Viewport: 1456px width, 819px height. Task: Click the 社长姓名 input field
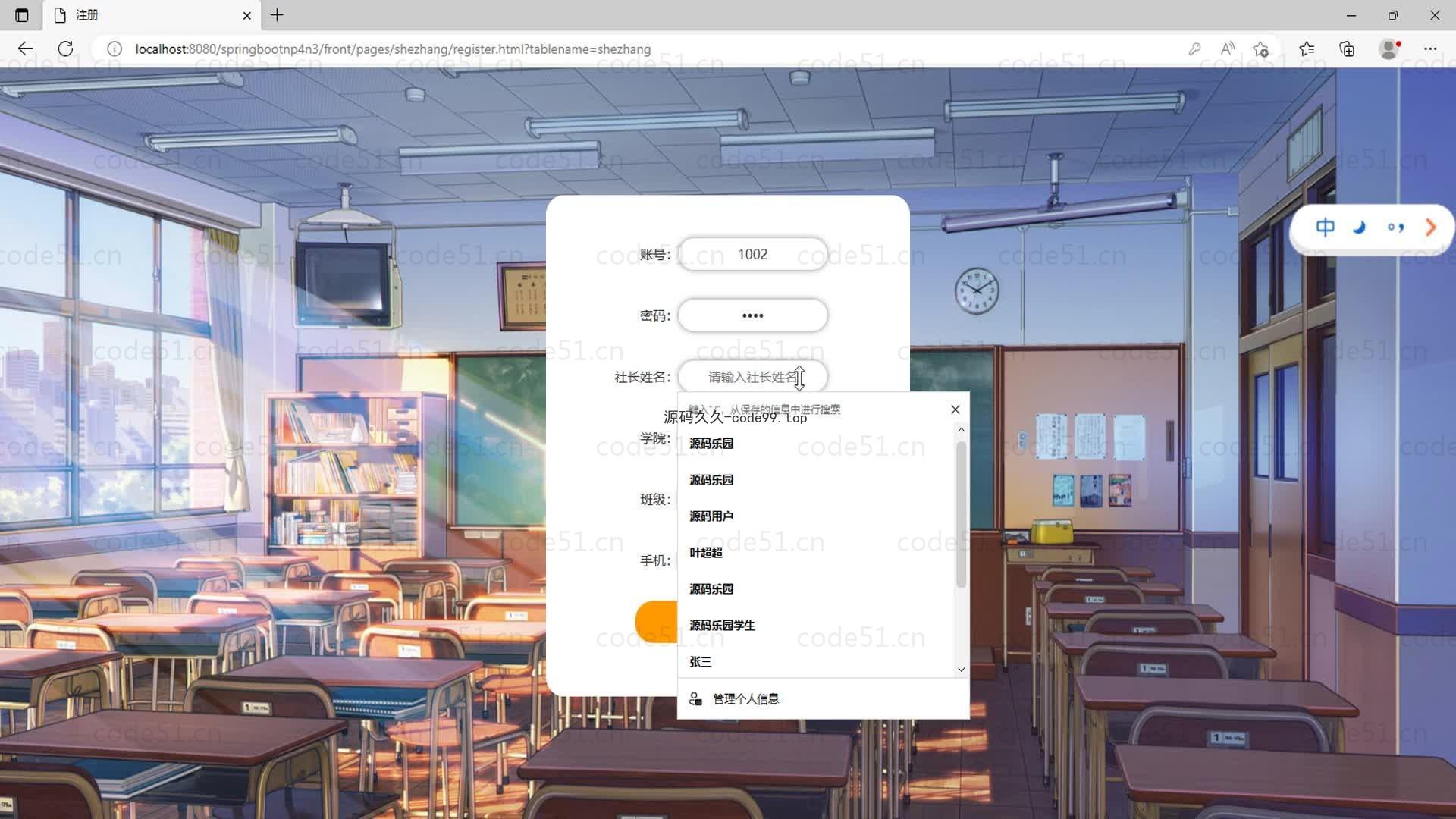[x=752, y=377]
